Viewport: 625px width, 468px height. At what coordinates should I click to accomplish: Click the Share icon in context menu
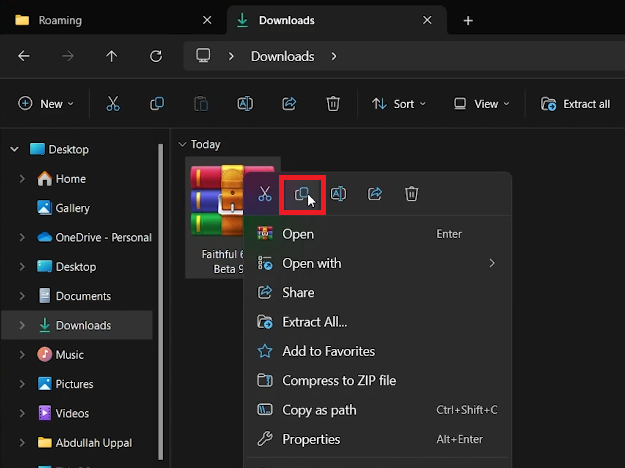click(375, 194)
